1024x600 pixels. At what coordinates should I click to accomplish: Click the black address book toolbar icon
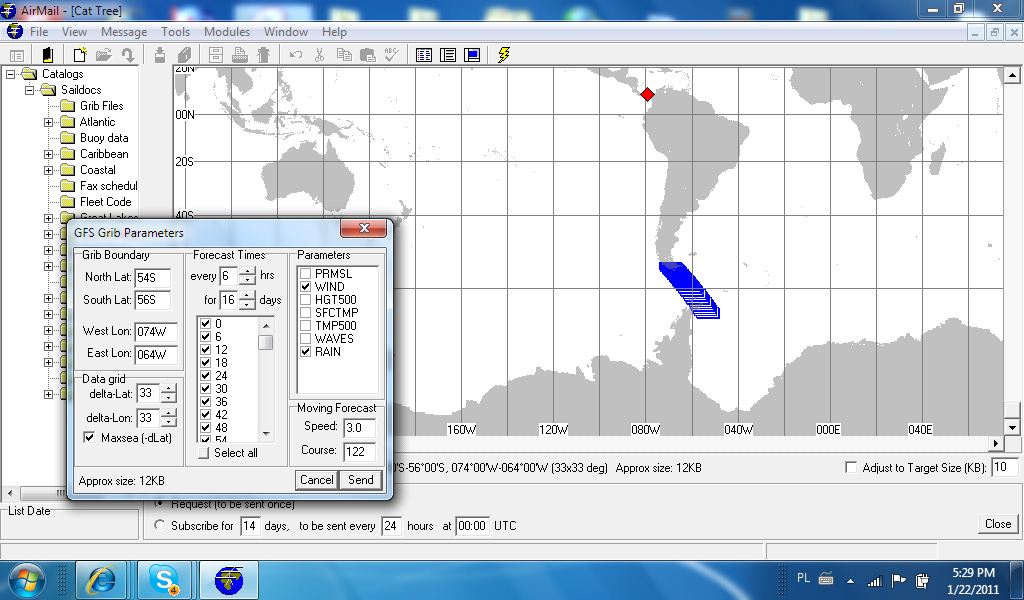click(47, 55)
